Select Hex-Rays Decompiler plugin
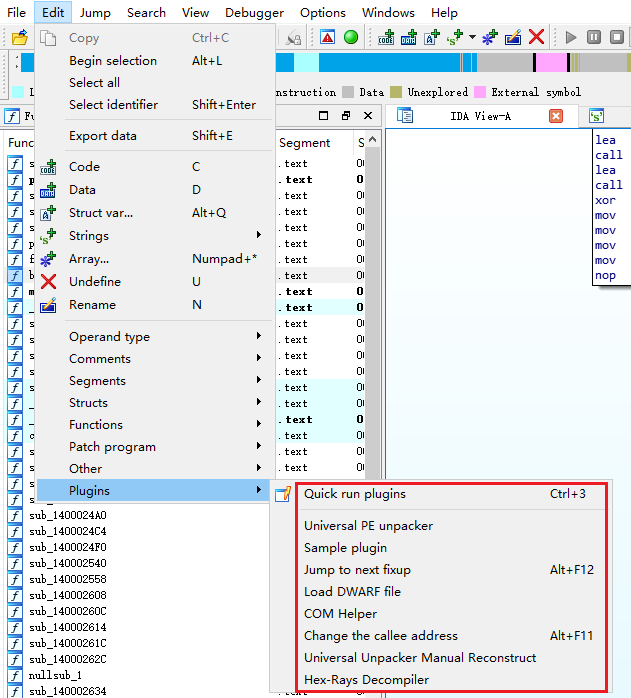This screenshot has width=631, height=698. tap(366, 680)
